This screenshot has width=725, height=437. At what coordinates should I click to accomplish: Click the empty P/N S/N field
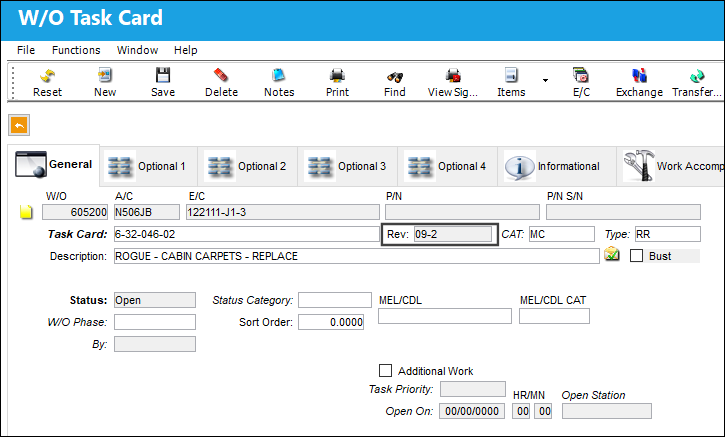pyautogui.click(x=623, y=212)
